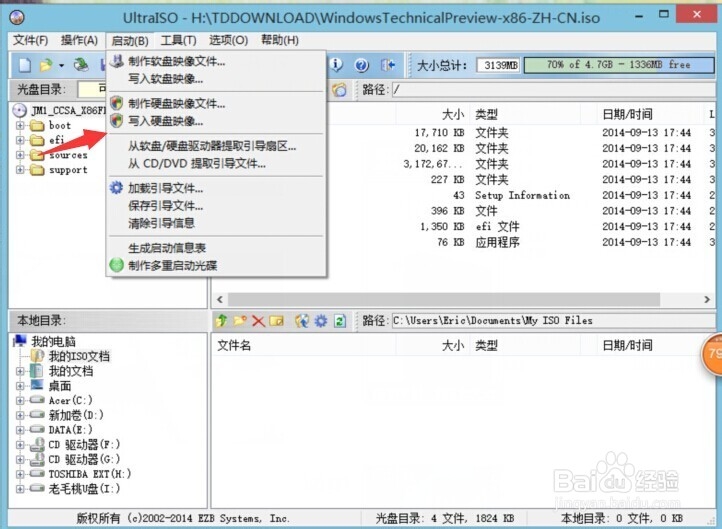The height and width of the screenshot is (529, 722).
Task: Click the local path field C:\Users\Eric\Documents
Action: [x=553, y=320]
